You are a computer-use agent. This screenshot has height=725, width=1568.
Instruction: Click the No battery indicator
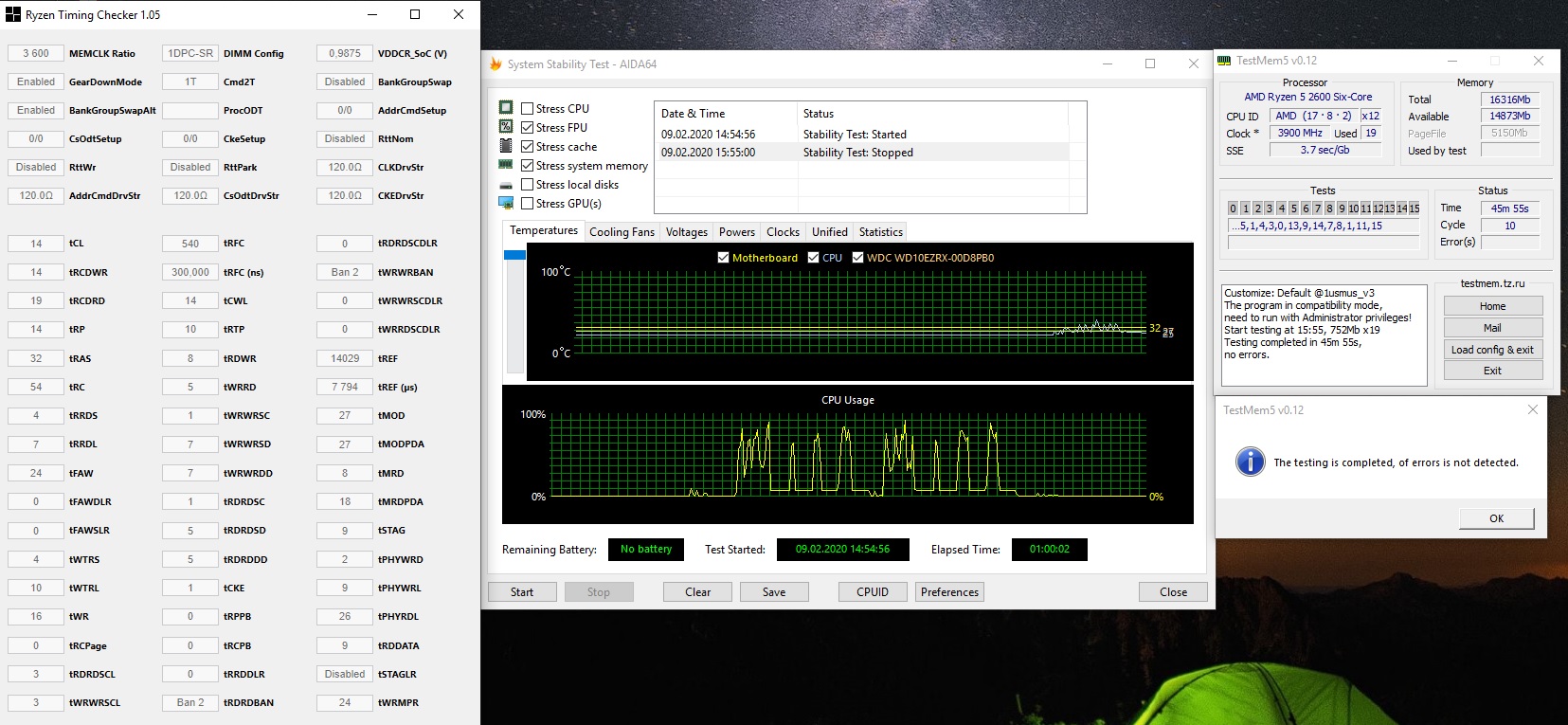[646, 549]
